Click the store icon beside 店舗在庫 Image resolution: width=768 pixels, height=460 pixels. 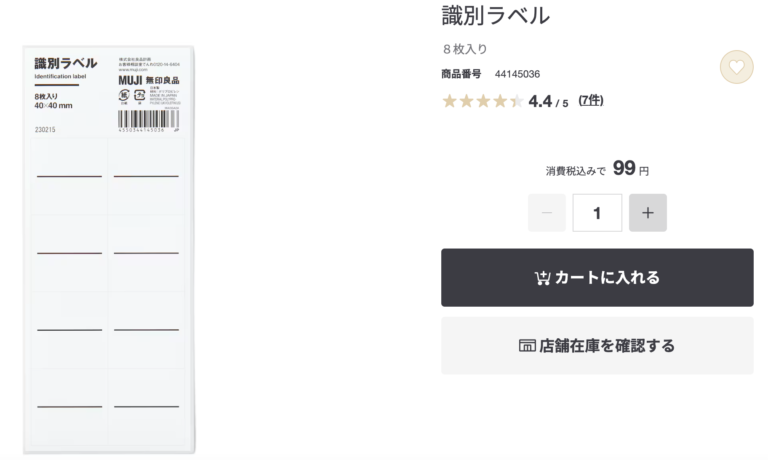coord(527,346)
